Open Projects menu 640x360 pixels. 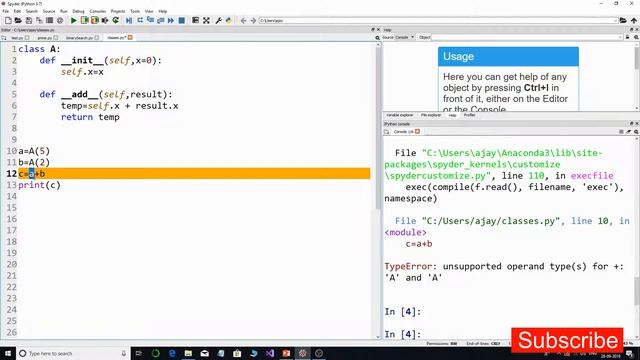click(x=118, y=11)
